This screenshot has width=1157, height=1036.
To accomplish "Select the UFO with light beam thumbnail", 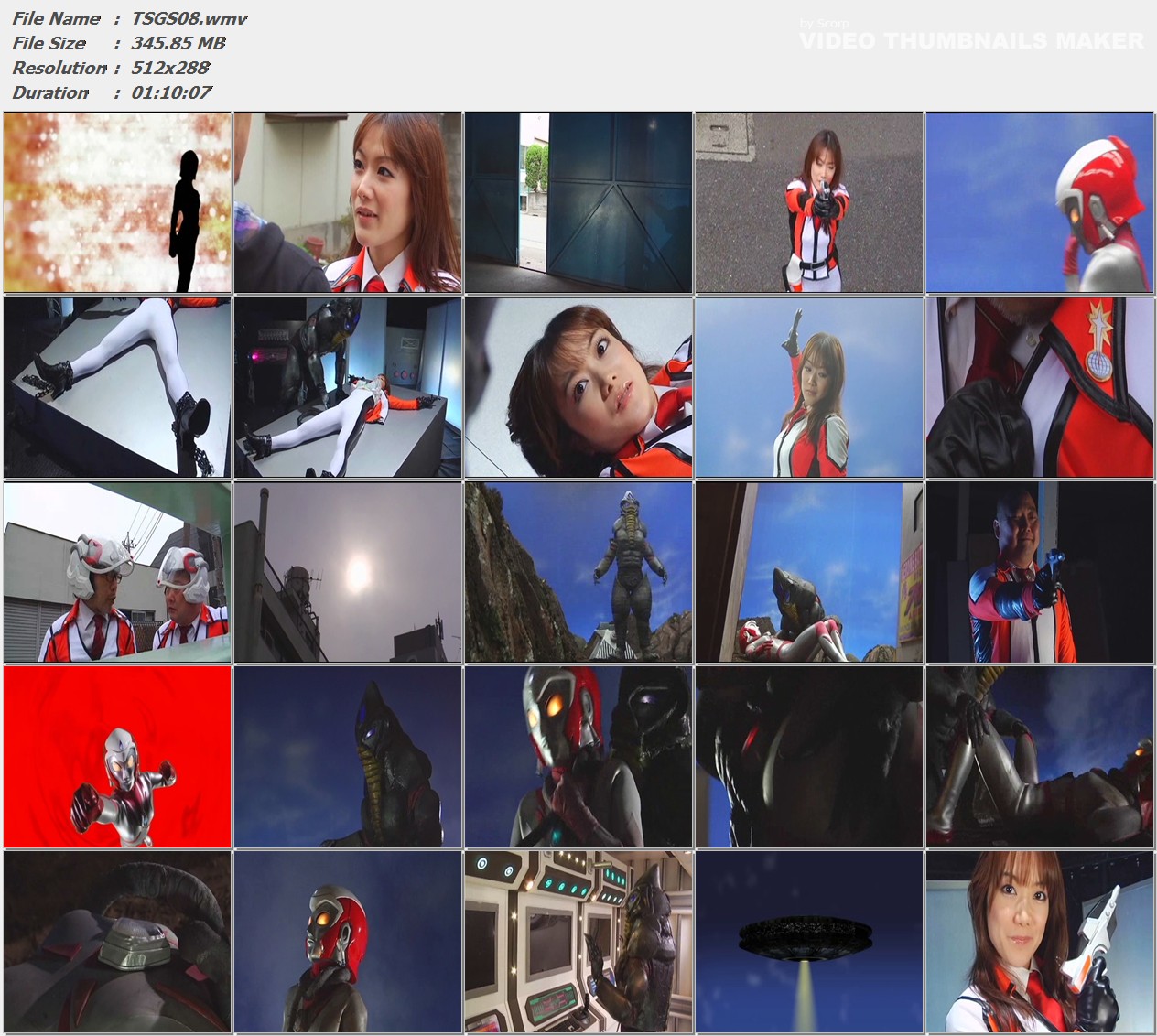I will 809,942.
